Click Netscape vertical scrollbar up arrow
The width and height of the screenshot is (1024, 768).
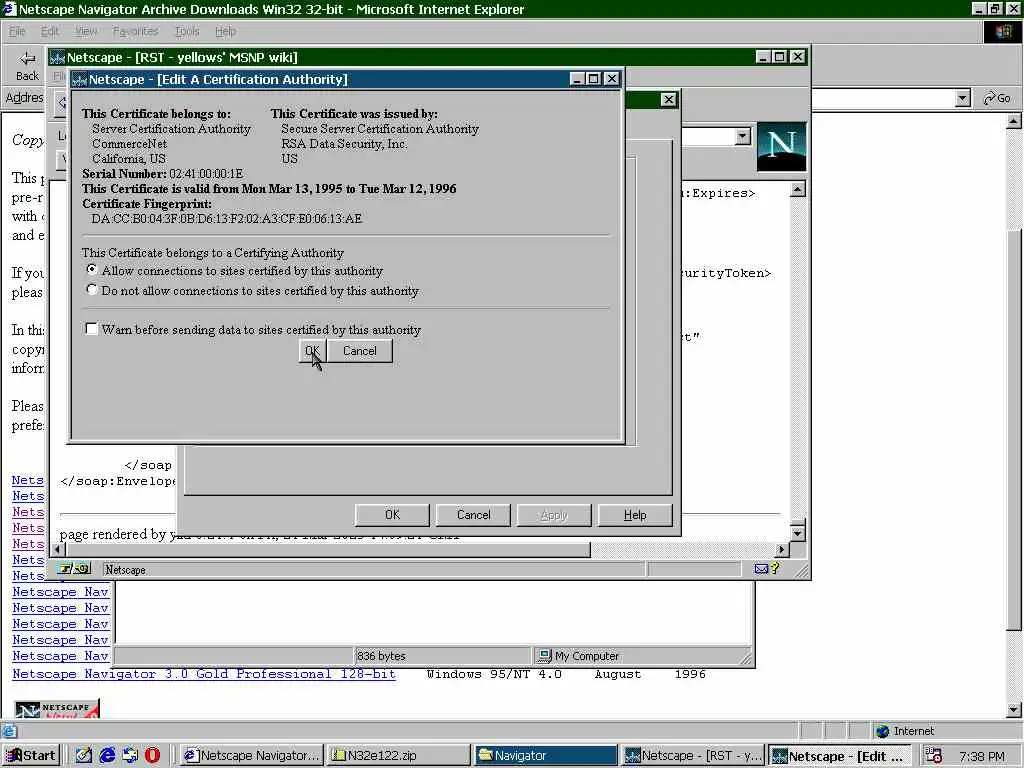pyautogui.click(x=797, y=190)
